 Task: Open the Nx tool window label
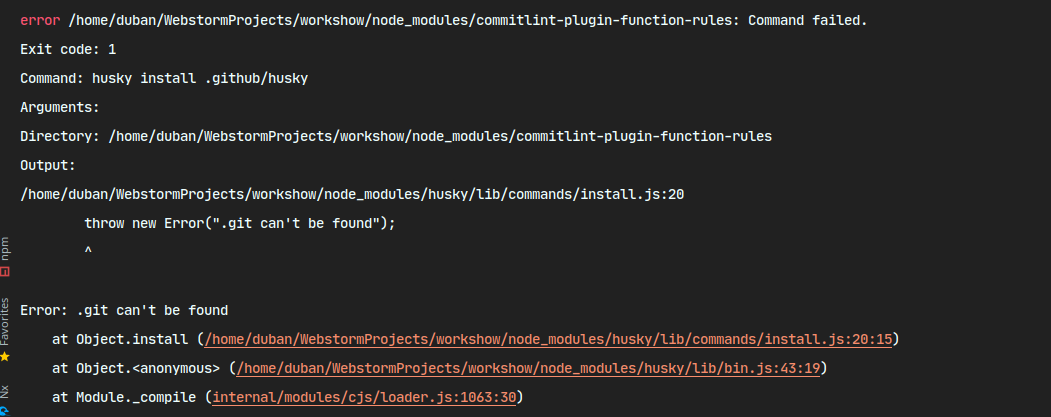[5, 391]
